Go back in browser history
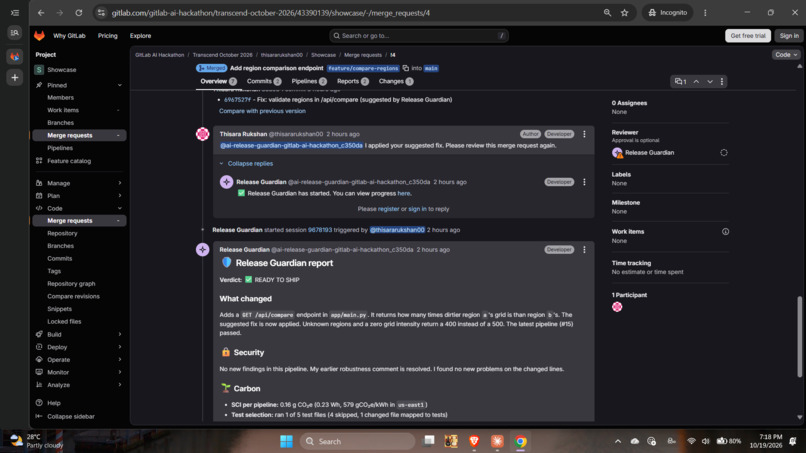 pyautogui.click(x=41, y=13)
